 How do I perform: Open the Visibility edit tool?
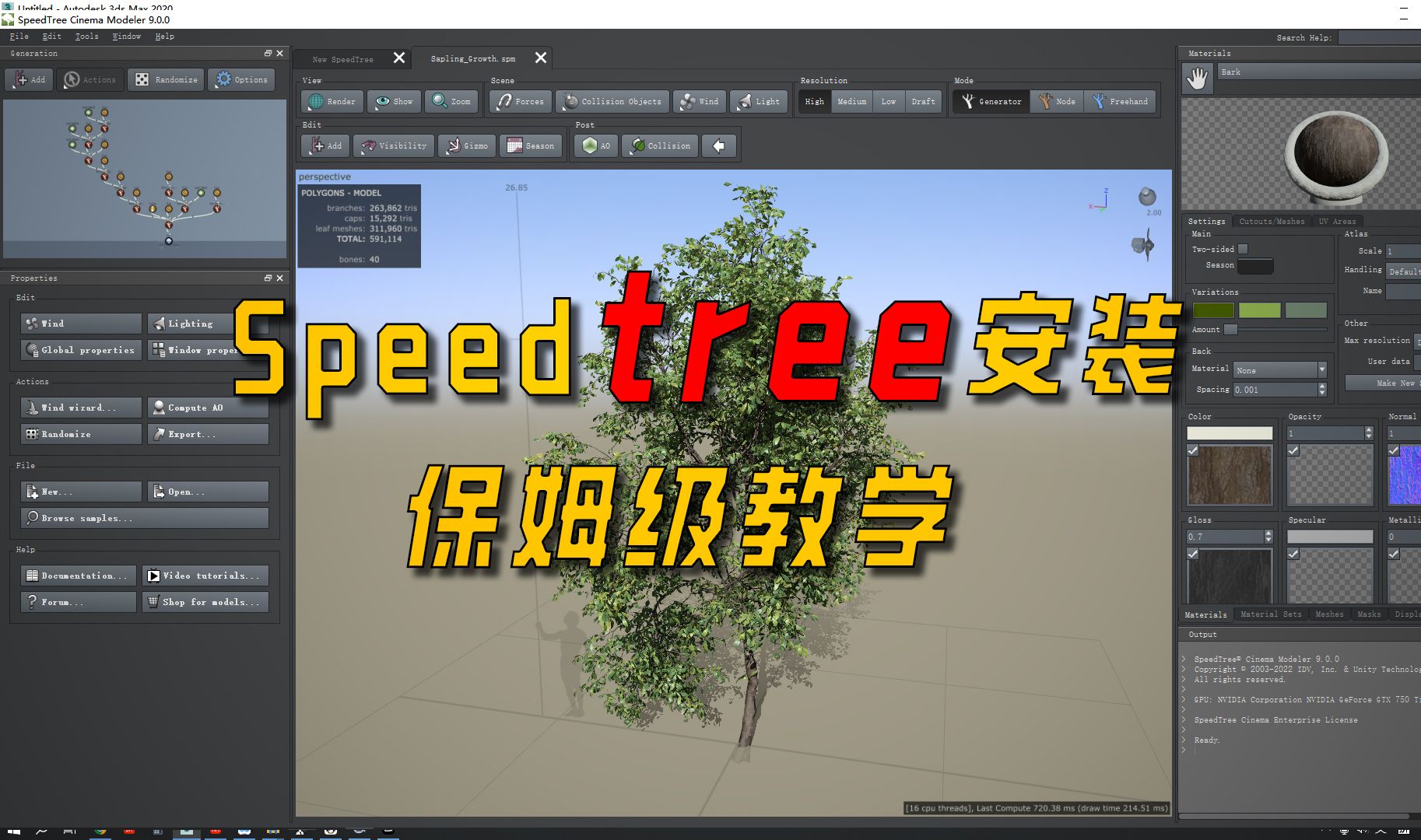(393, 145)
